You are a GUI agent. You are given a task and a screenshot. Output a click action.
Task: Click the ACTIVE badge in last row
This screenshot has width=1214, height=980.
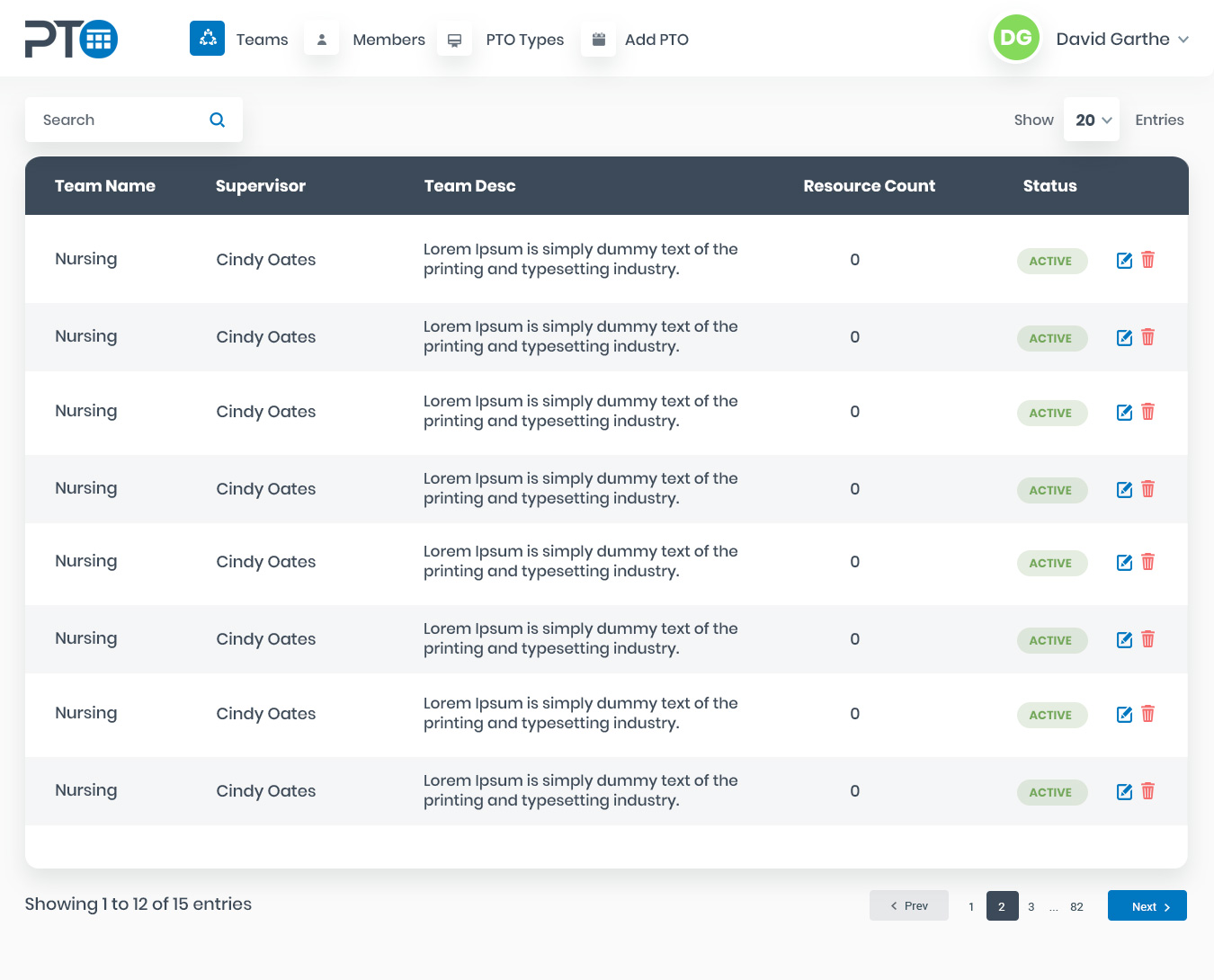pos(1052,792)
